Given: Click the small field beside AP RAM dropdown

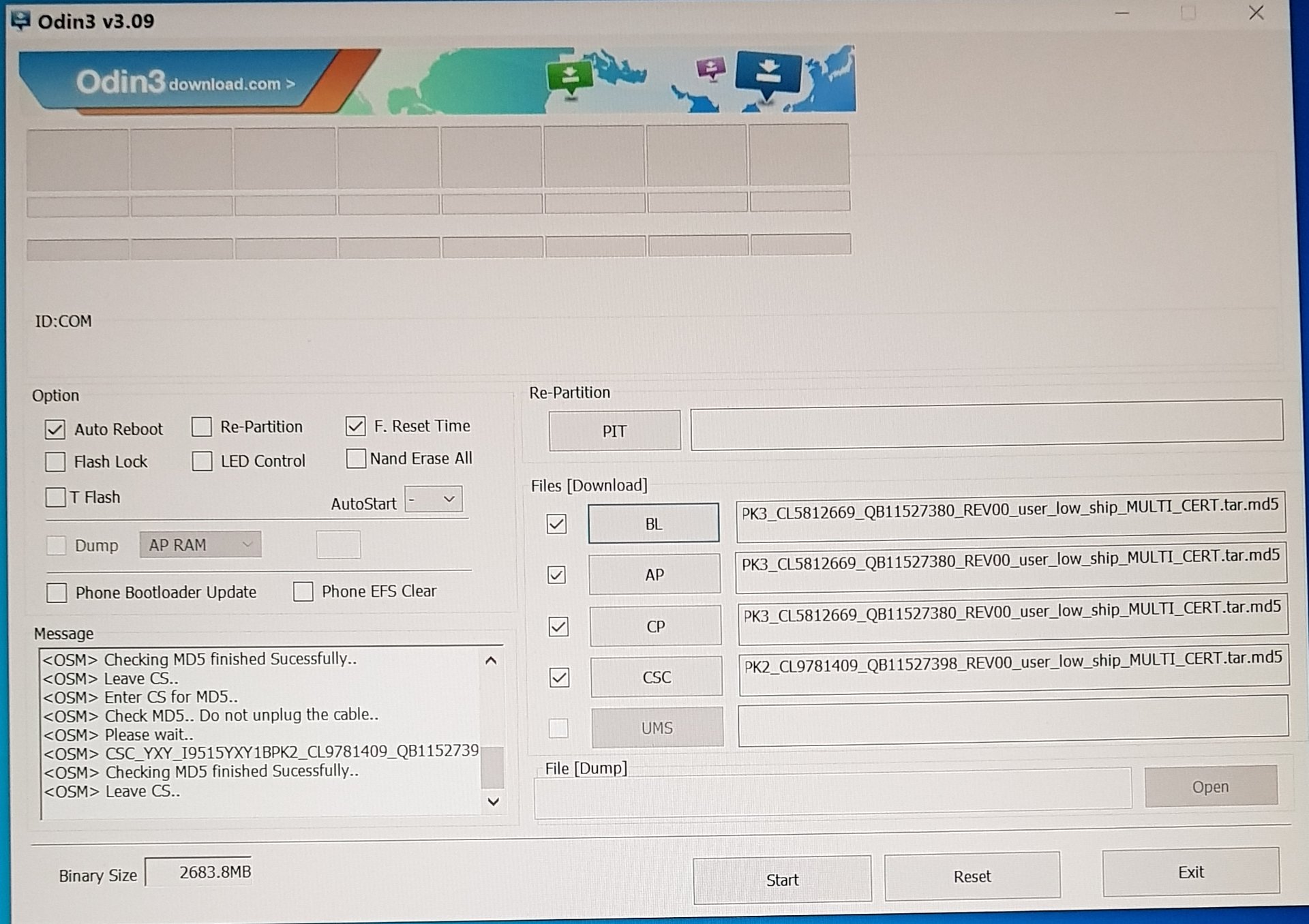Looking at the screenshot, I should [338, 545].
